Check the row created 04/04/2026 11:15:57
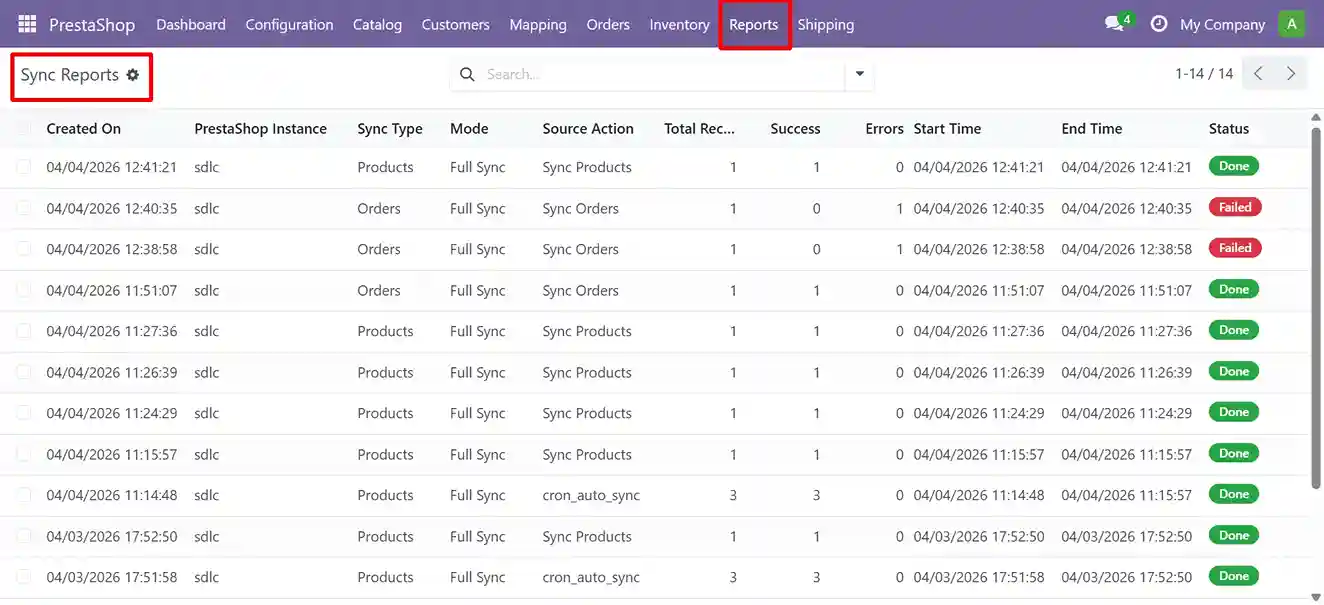 (23, 454)
